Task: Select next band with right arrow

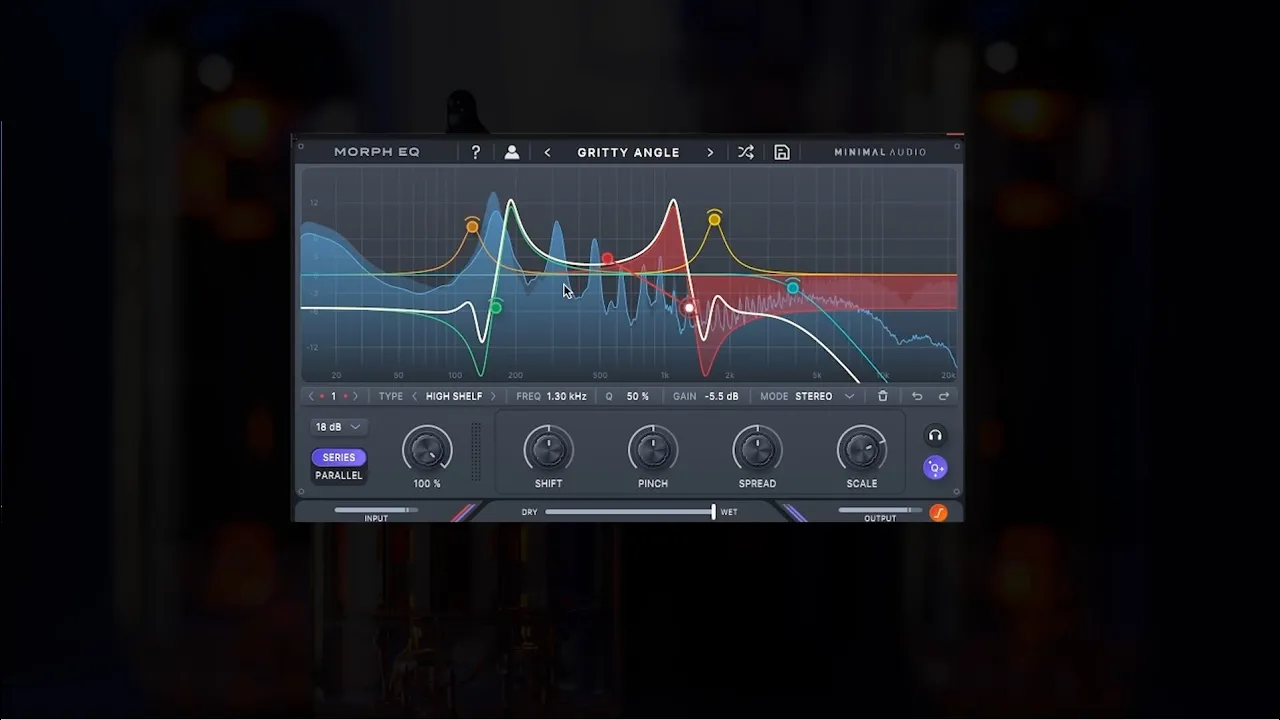Action: click(355, 396)
